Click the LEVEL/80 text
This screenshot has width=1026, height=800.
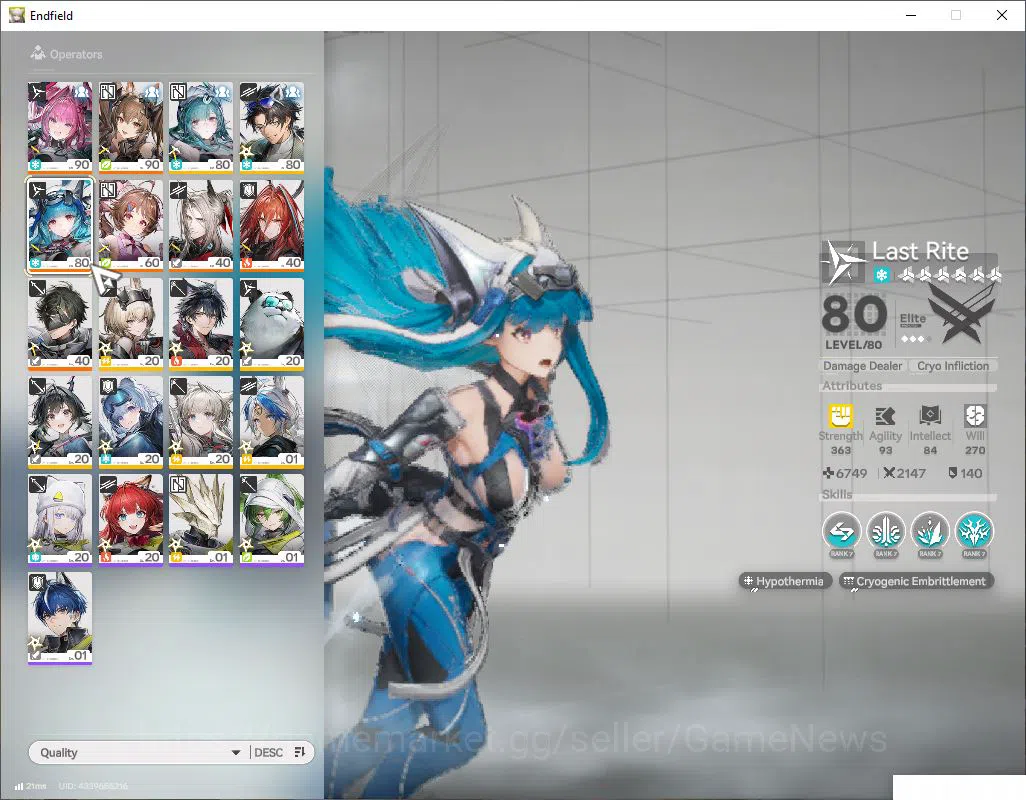point(853,345)
